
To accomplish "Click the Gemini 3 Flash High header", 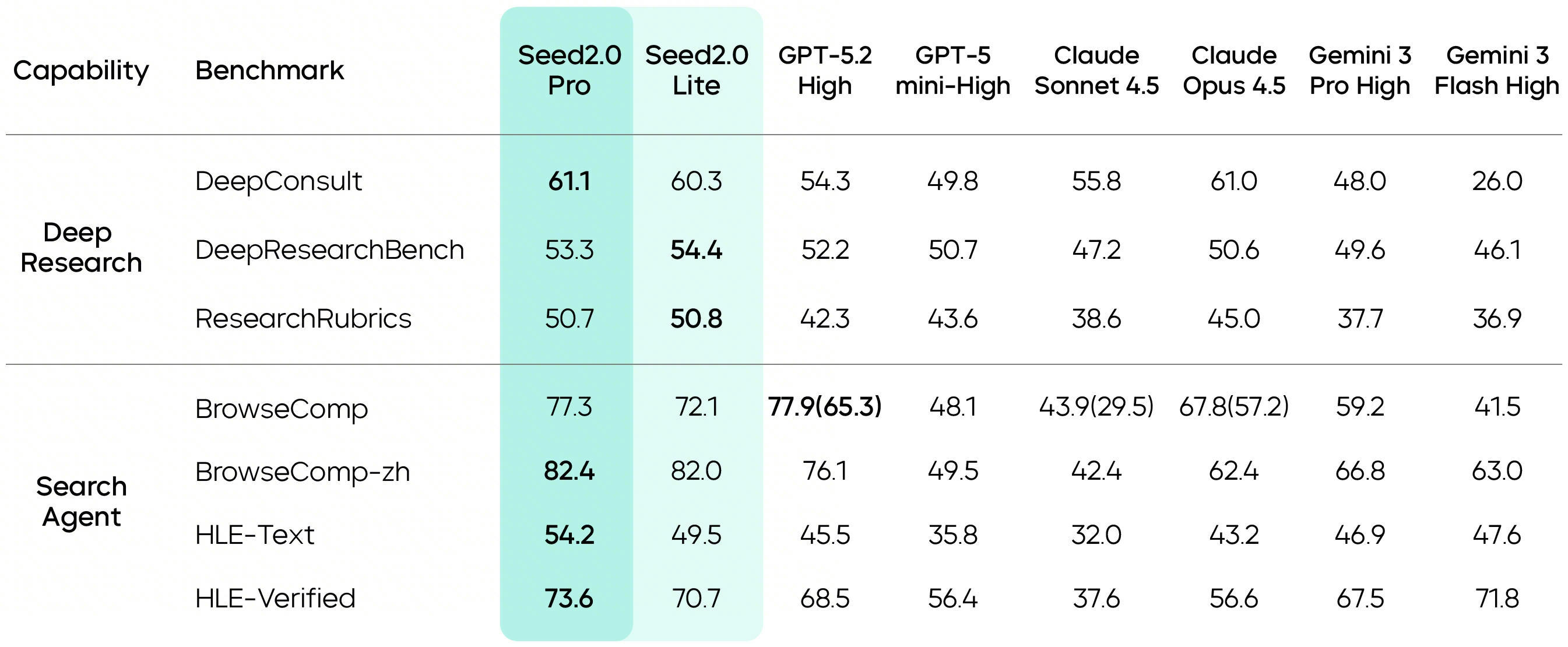I will pyautogui.click(x=1497, y=70).
